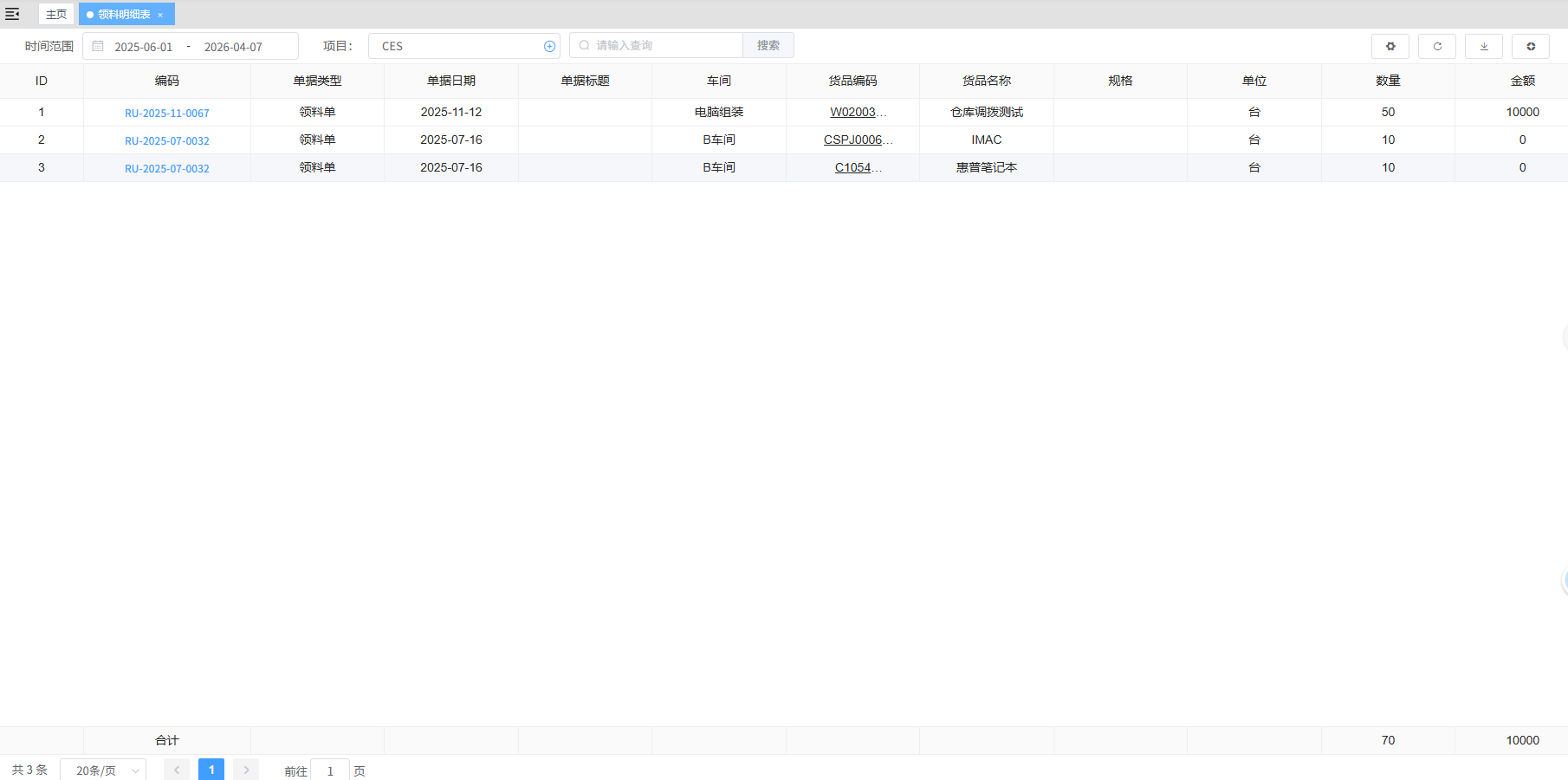Open the date picker via the calendar icon
Viewport: 1568px width, 780px height.
[x=98, y=47]
